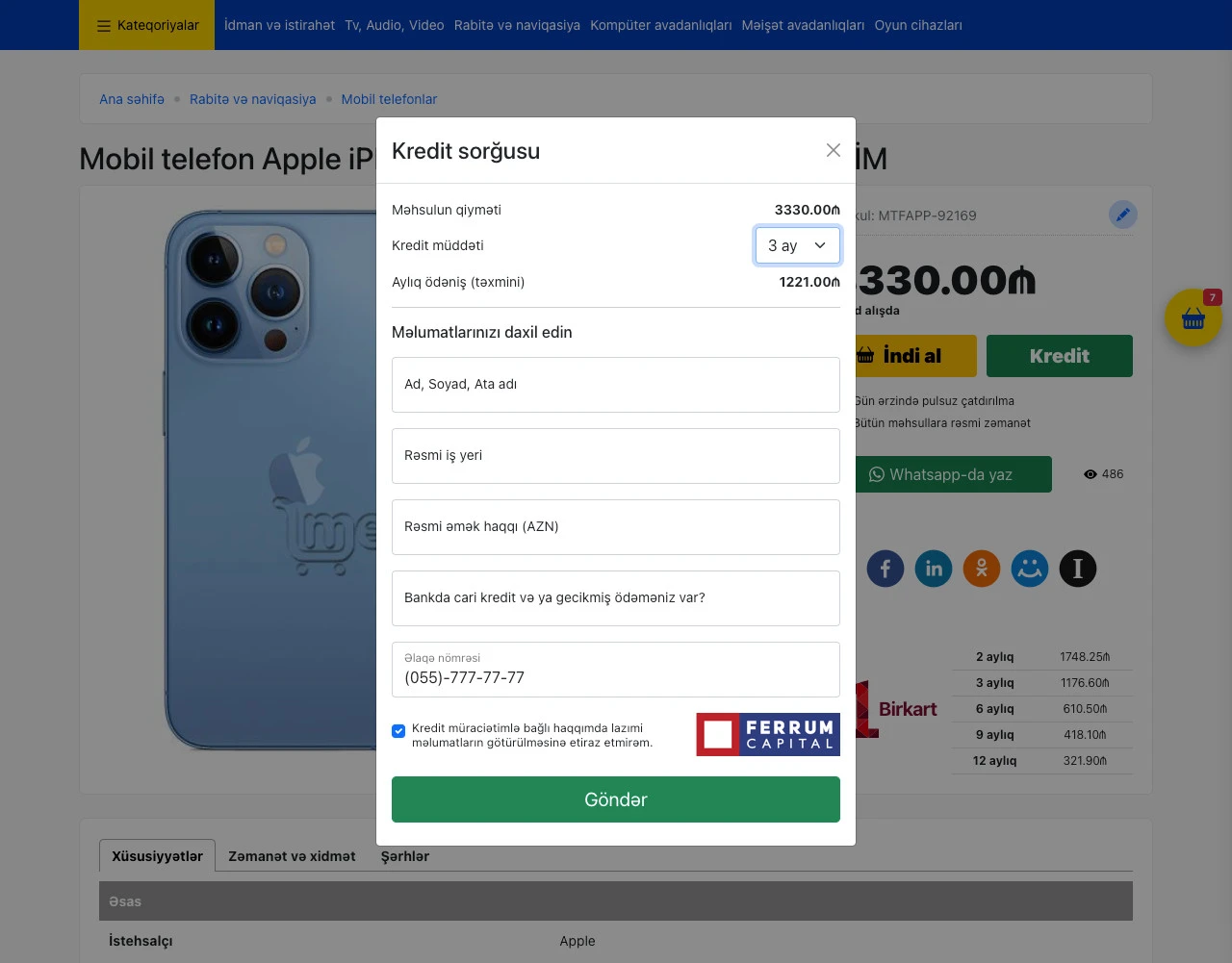Switch to the Xüsusiyyətlər tab
Viewport: 1232px width, 963px height.
click(x=157, y=856)
